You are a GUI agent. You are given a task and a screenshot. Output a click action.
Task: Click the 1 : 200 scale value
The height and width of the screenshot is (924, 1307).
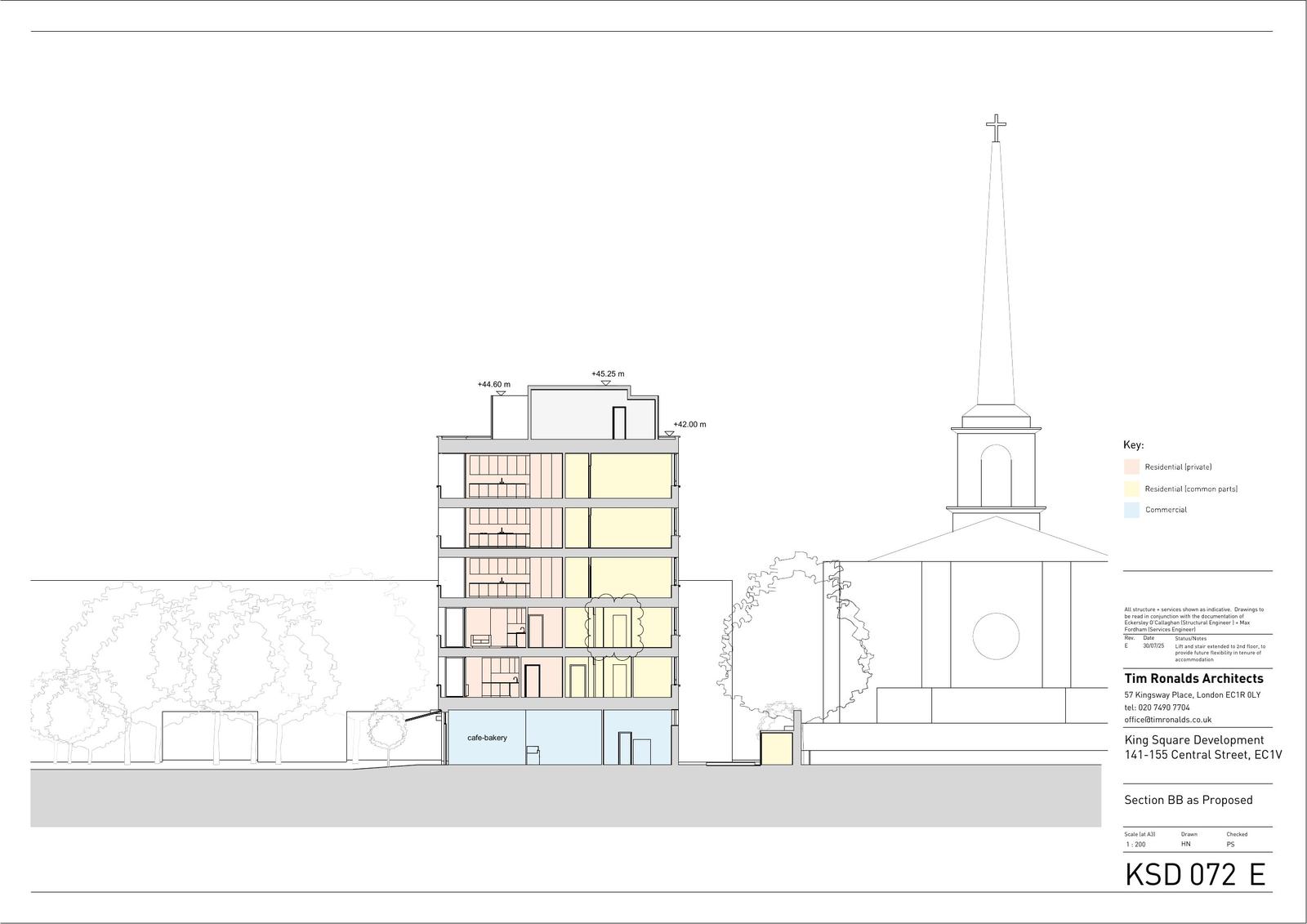[x=1135, y=844]
